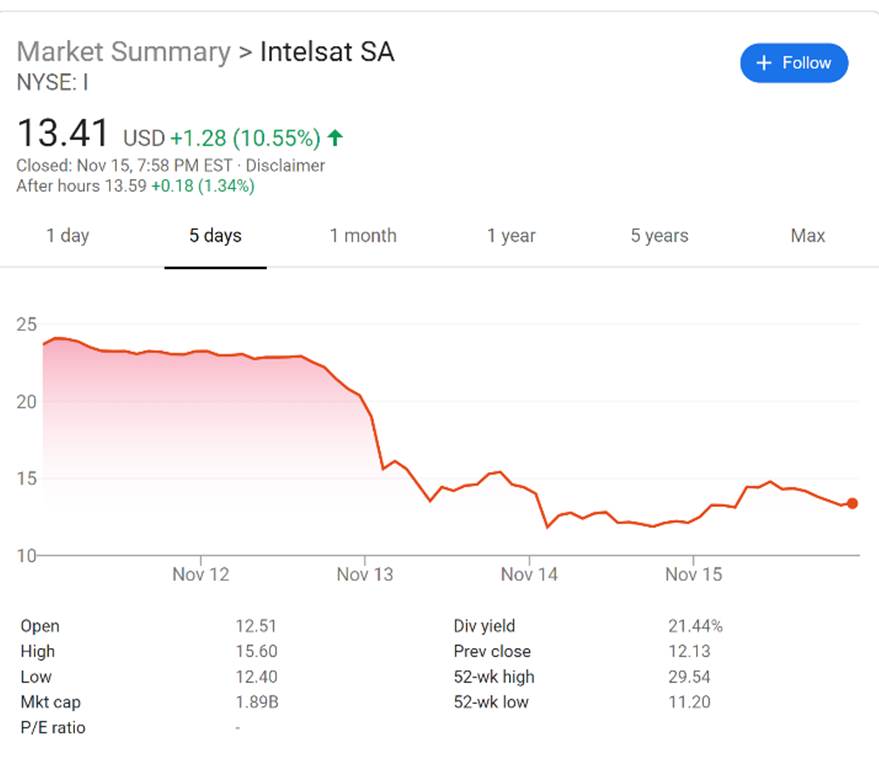Select the 1 day tab
Image resolution: width=879 pixels, height=757 pixels.
67,236
